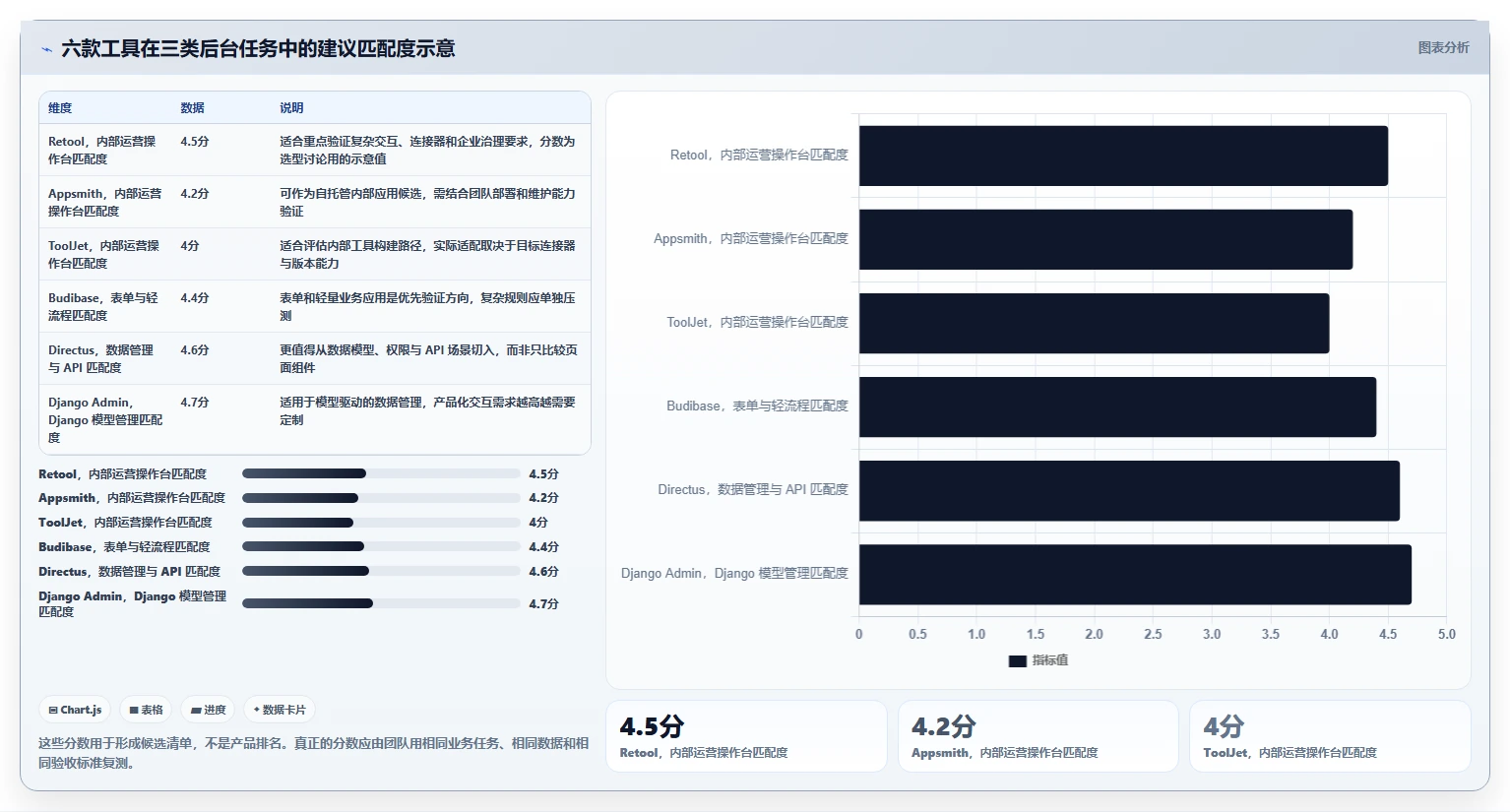This screenshot has height=812, width=1510.
Task: Click the Appsmith bar in the chart
Action: [1105, 239]
